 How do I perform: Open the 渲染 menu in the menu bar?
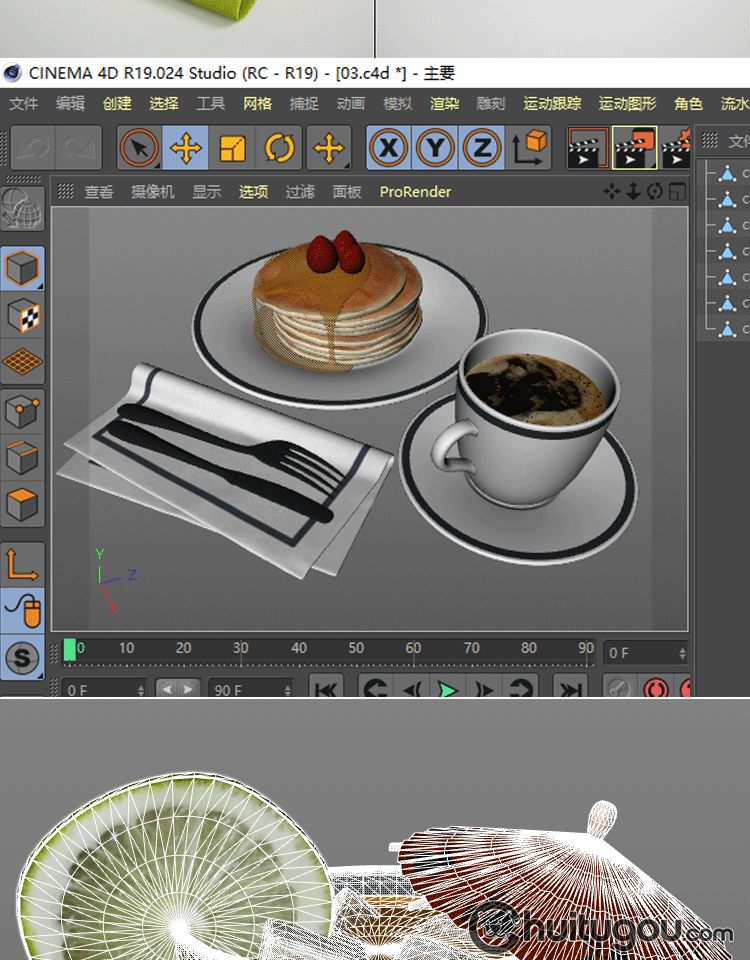tap(445, 104)
